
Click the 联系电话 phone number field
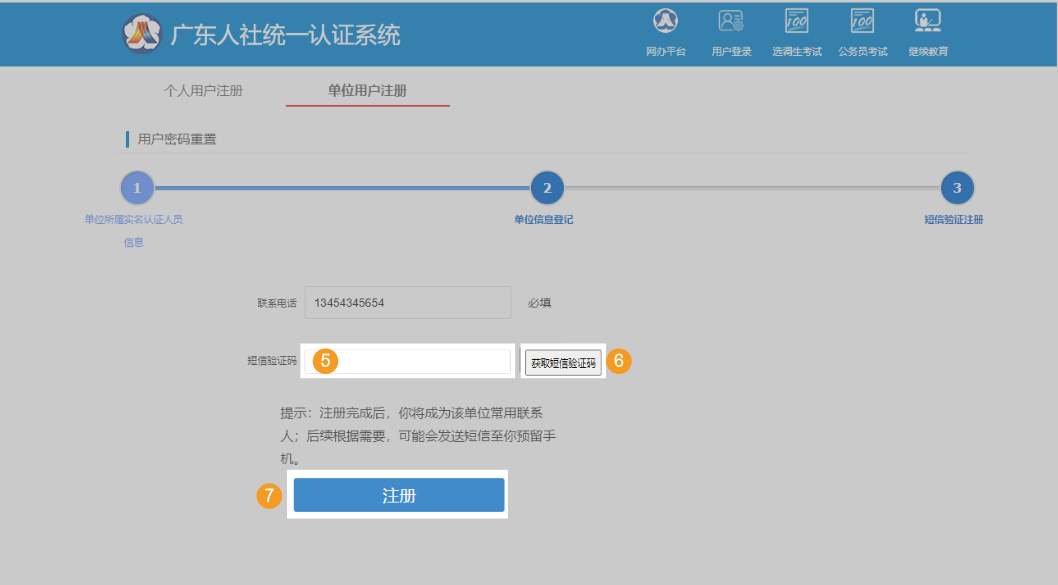click(407, 303)
